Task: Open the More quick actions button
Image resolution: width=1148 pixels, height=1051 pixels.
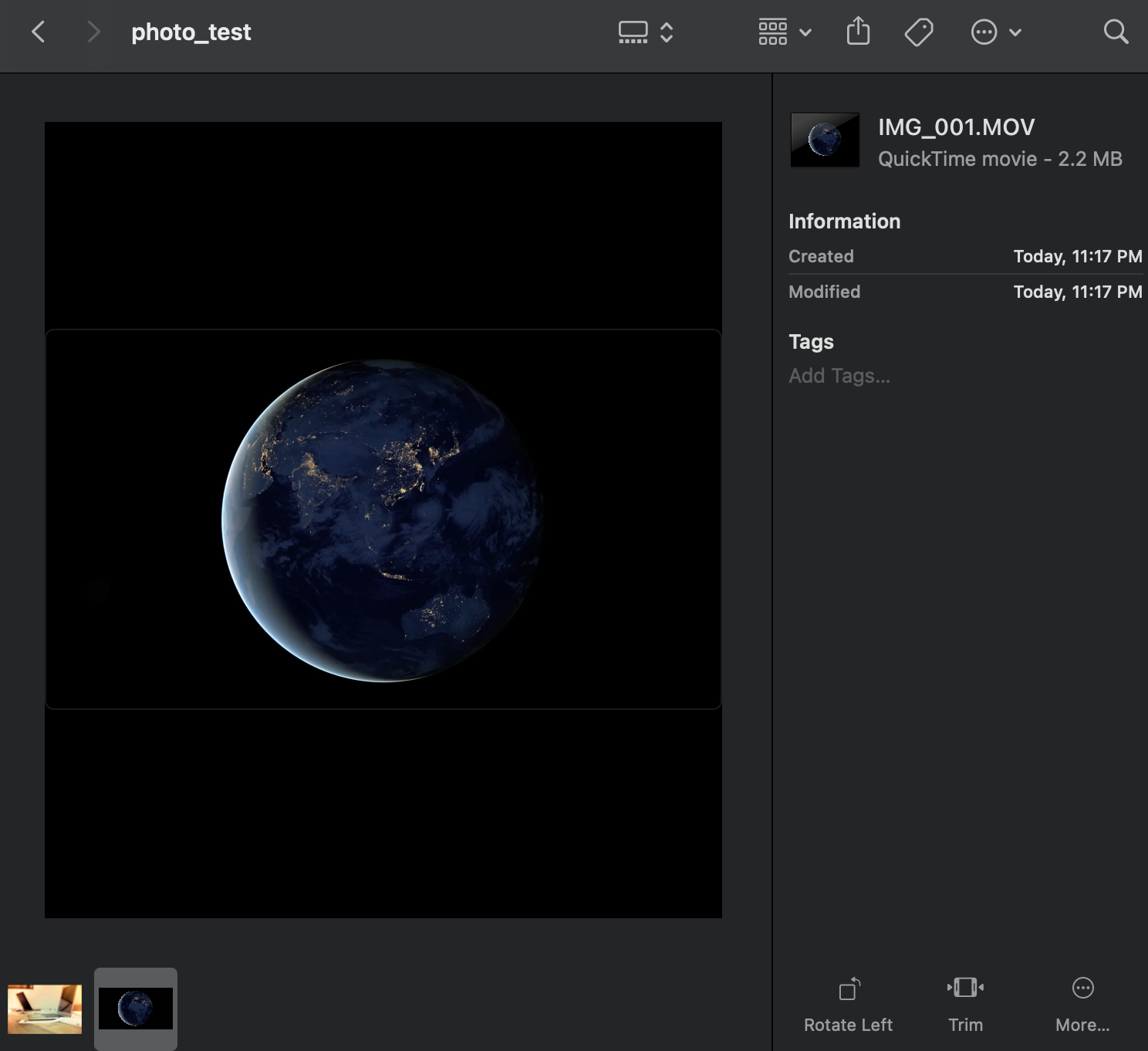Action: [x=1082, y=999]
